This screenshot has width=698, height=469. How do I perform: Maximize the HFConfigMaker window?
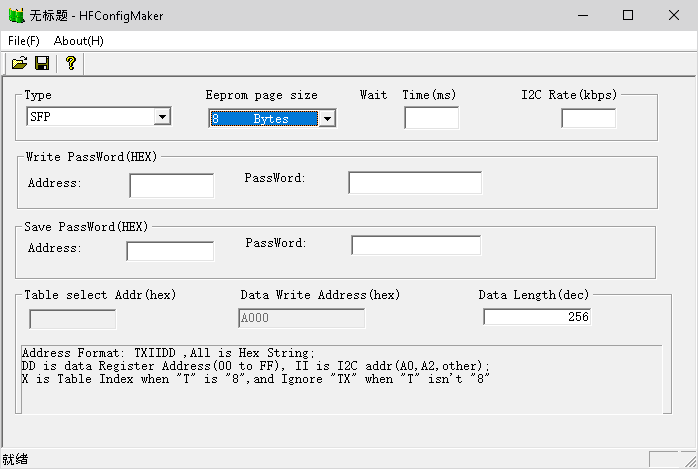[627, 15]
